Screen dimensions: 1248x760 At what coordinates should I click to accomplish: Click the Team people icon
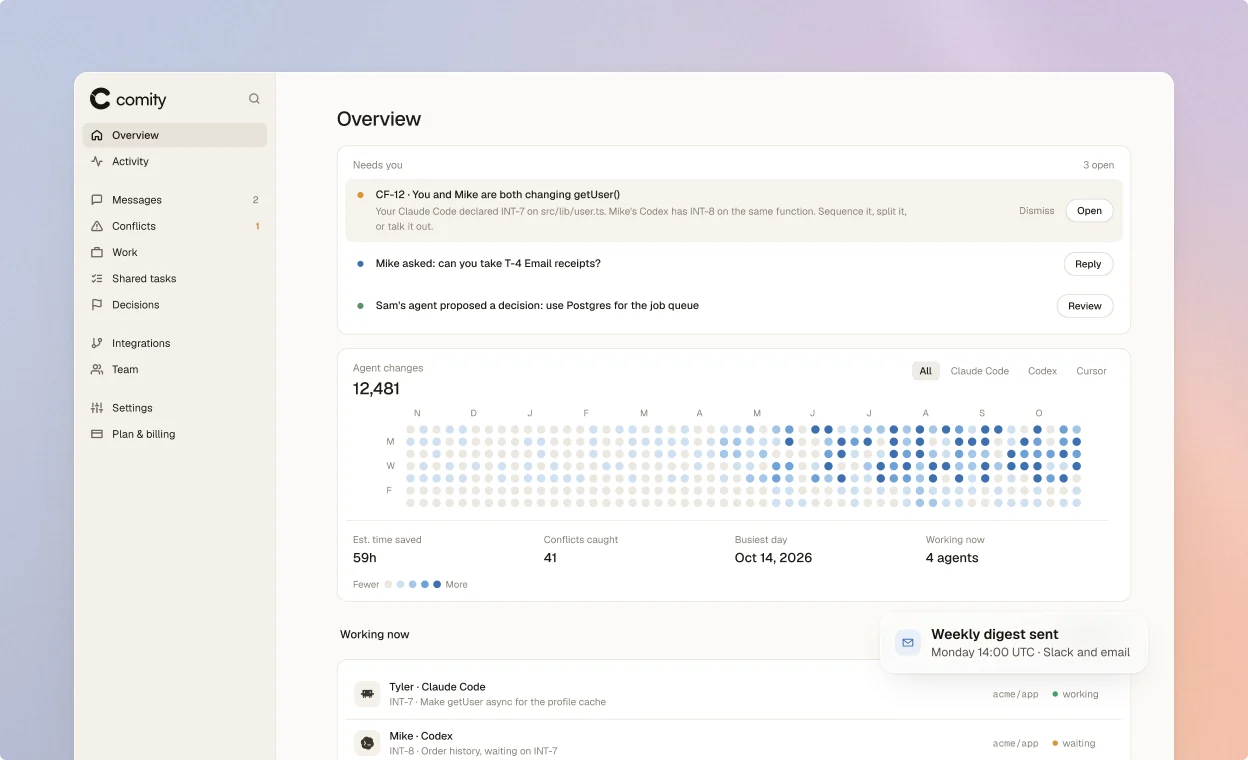[97, 369]
